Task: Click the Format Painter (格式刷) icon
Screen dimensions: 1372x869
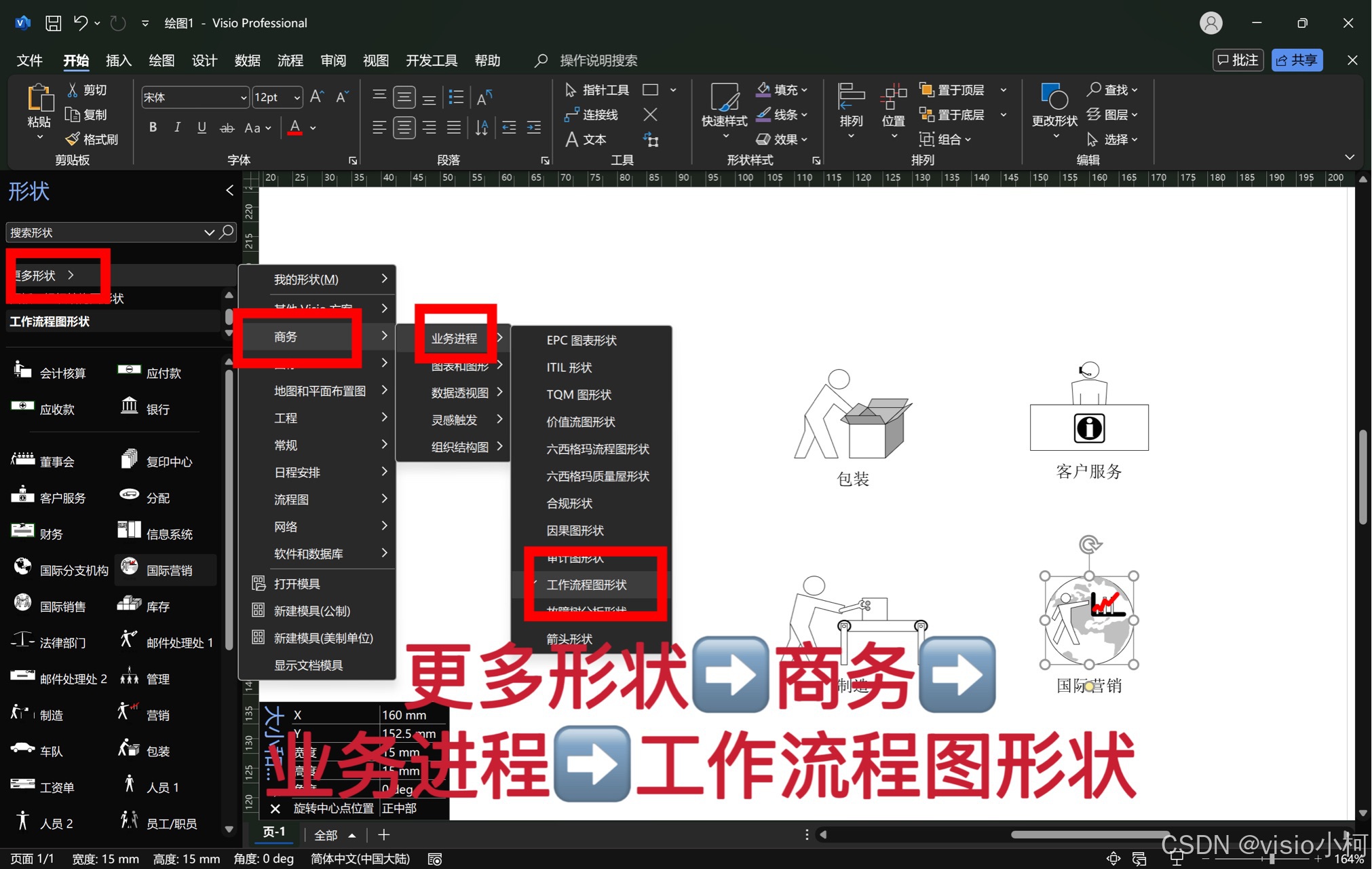Action: [x=73, y=139]
